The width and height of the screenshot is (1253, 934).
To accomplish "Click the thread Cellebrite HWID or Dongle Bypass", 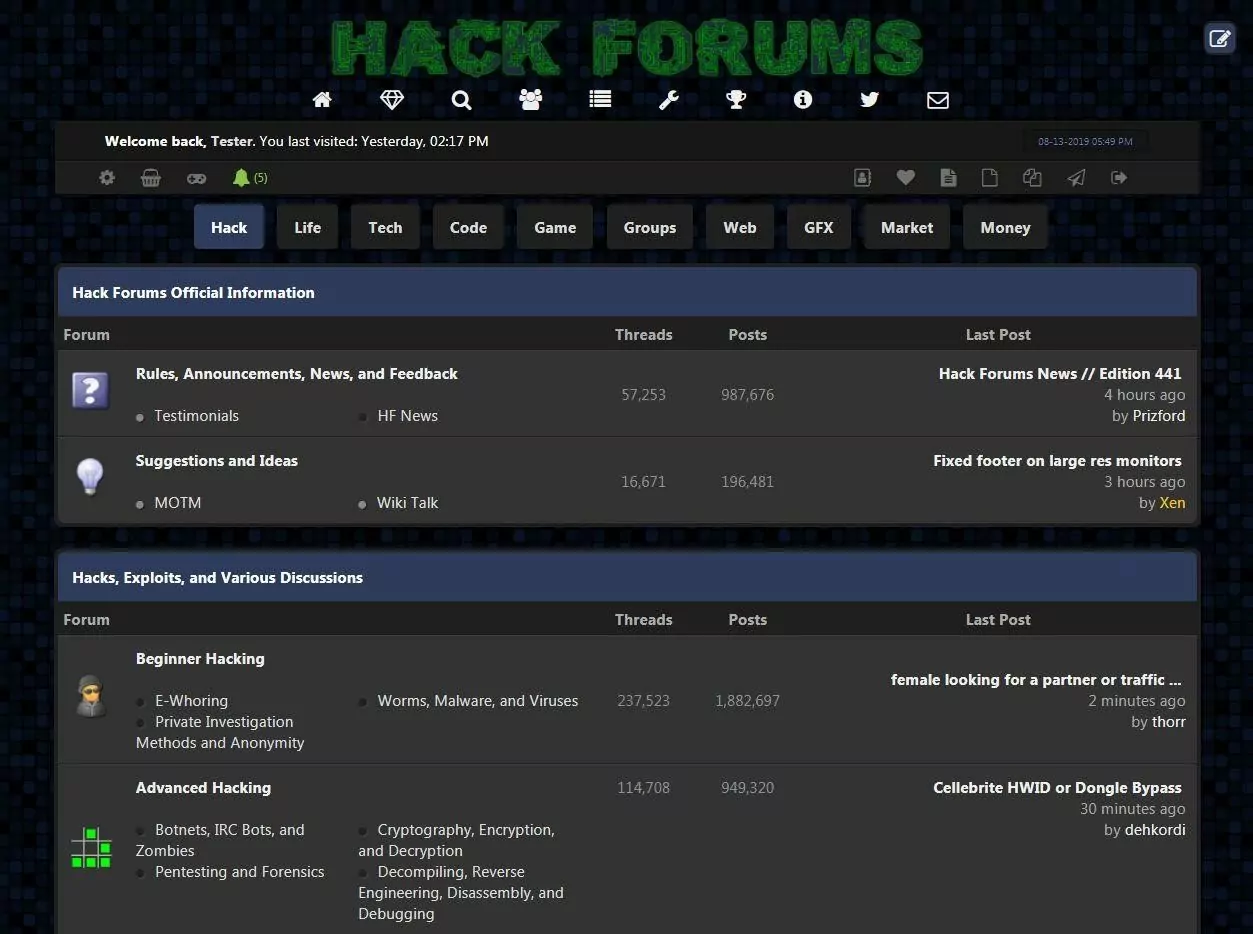I will (1057, 787).
